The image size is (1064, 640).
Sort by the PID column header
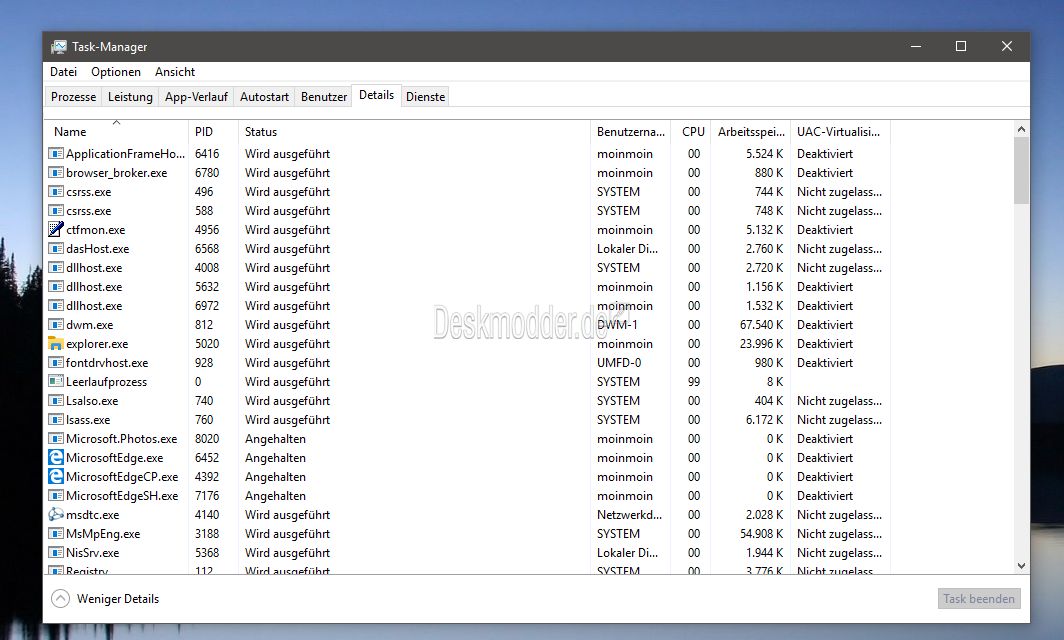pos(213,132)
